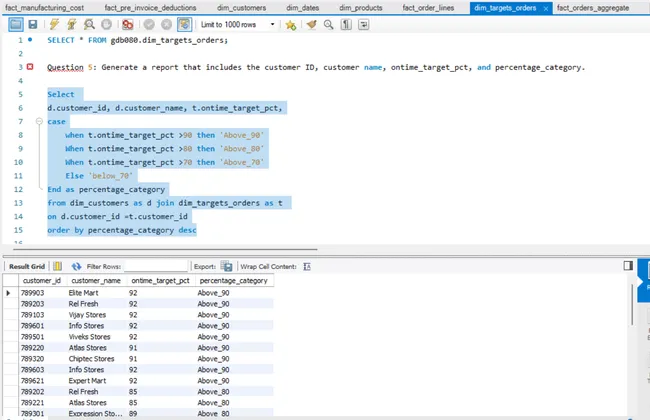Open find panel magnifier icon
The image size is (650, 420).
[329, 24]
